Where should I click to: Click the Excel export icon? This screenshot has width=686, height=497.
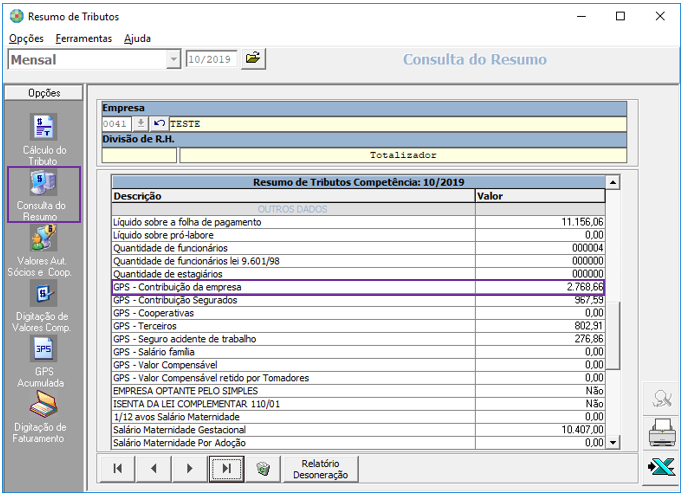pyautogui.click(x=661, y=467)
